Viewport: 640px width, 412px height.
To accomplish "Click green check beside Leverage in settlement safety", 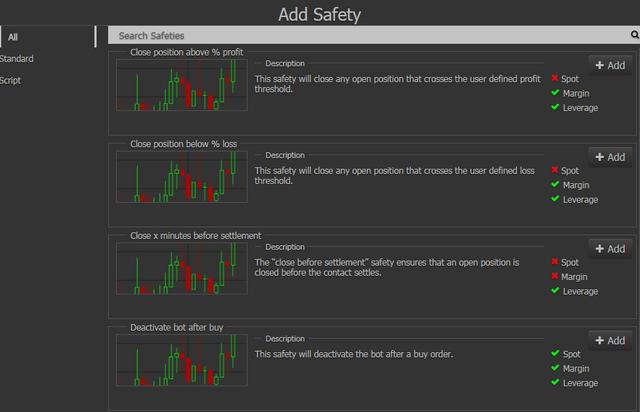I will pyautogui.click(x=555, y=291).
